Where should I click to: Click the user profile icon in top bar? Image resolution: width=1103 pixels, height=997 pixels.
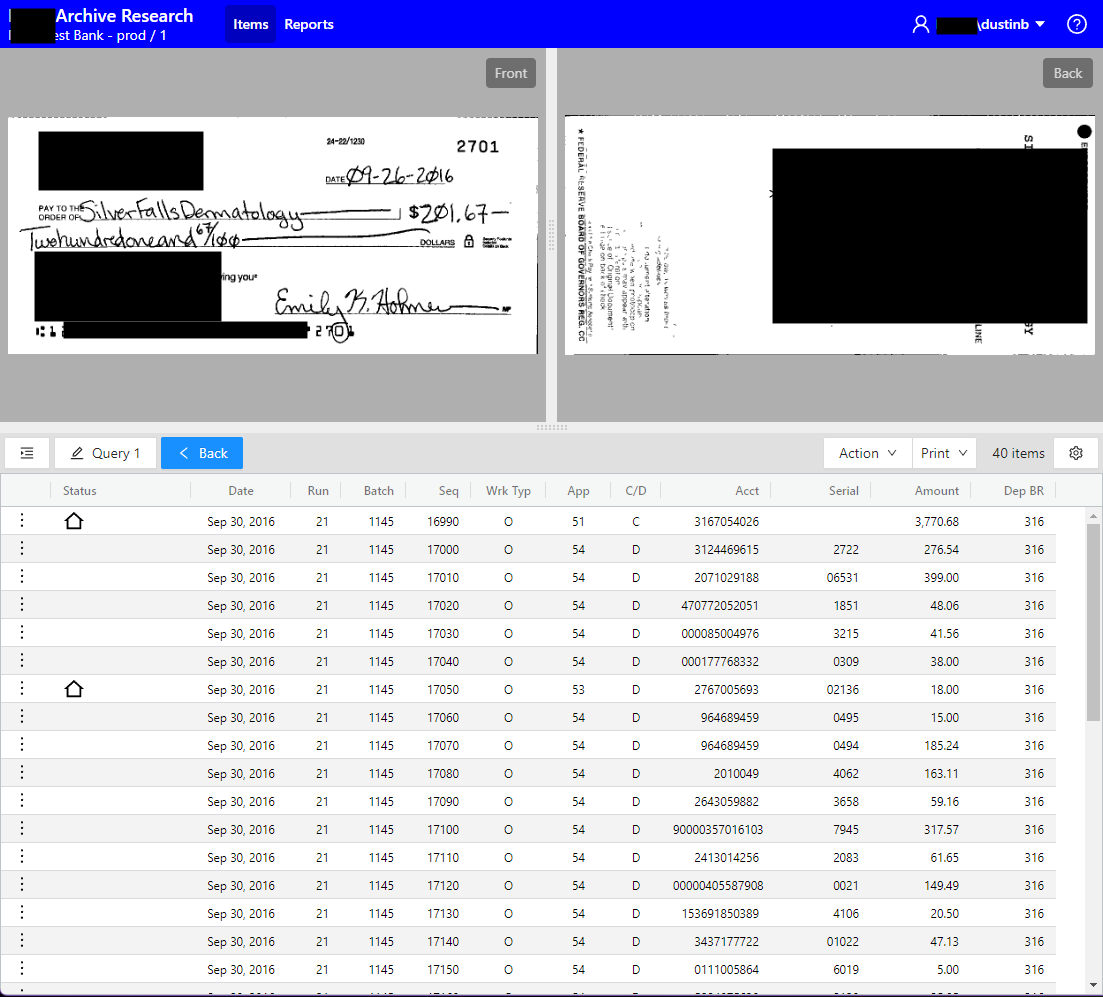click(920, 23)
